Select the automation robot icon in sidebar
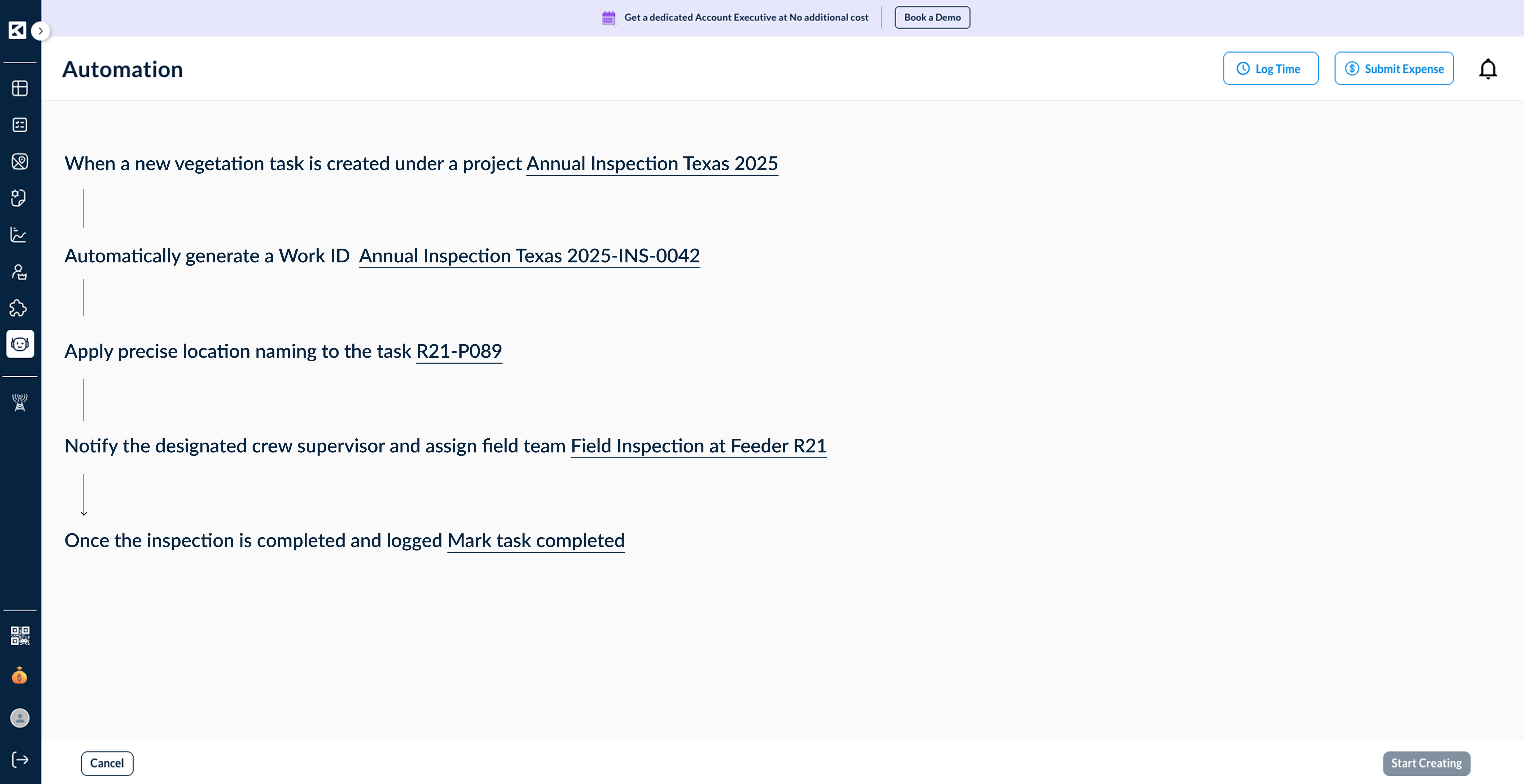The width and height of the screenshot is (1524, 784). pos(20,344)
